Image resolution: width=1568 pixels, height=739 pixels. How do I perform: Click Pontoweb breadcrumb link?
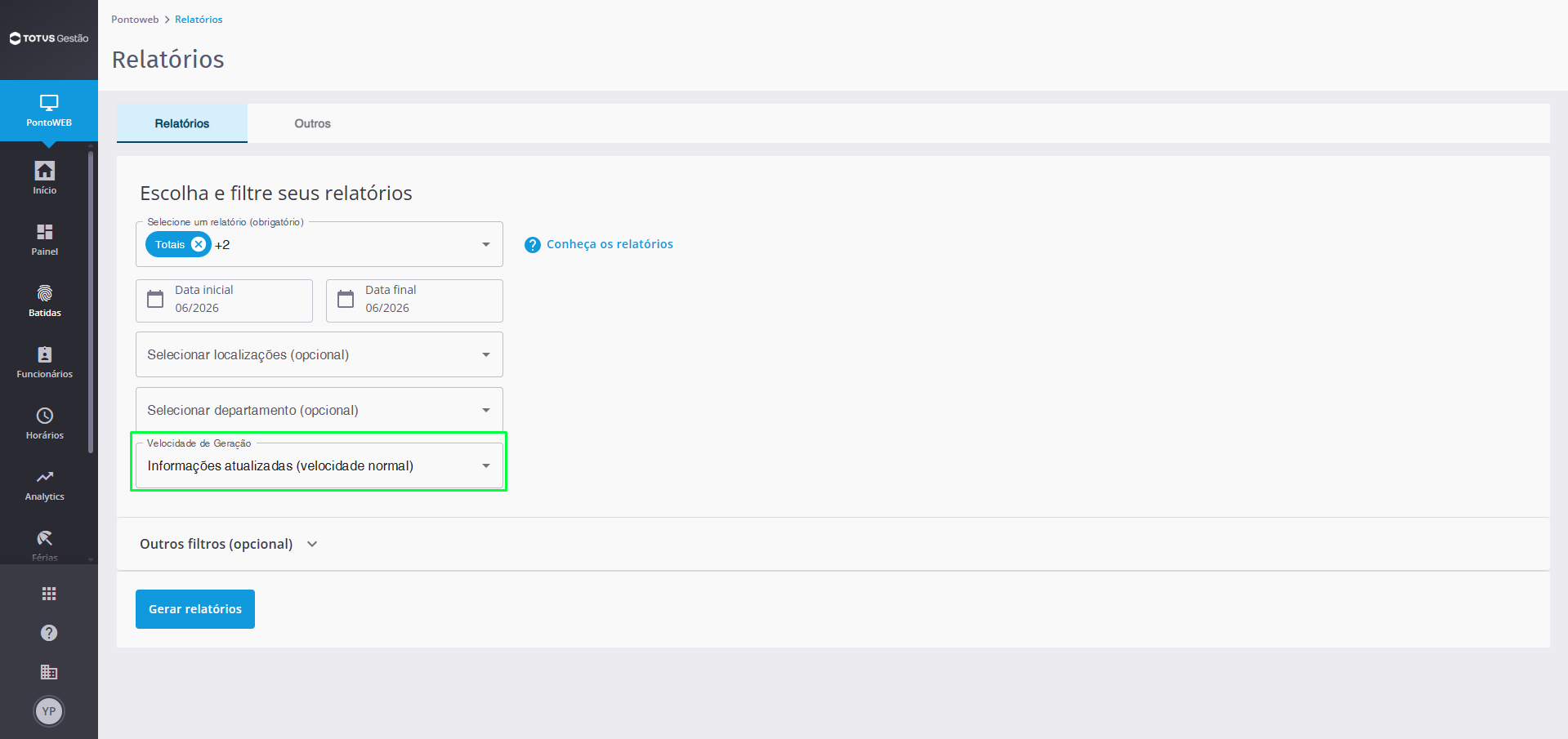click(x=135, y=20)
